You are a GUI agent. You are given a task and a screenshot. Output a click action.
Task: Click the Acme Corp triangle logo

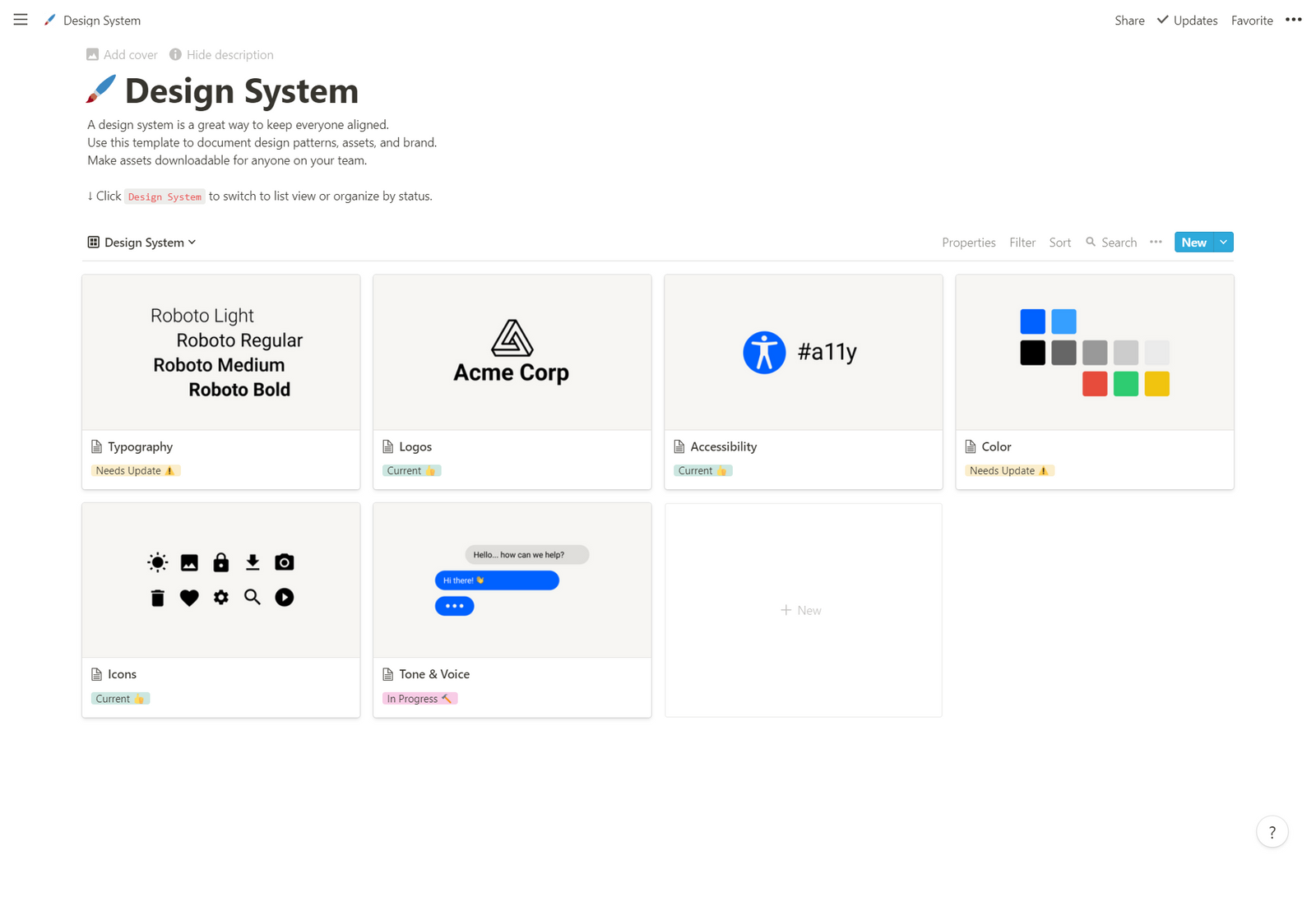[x=512, y=337]
